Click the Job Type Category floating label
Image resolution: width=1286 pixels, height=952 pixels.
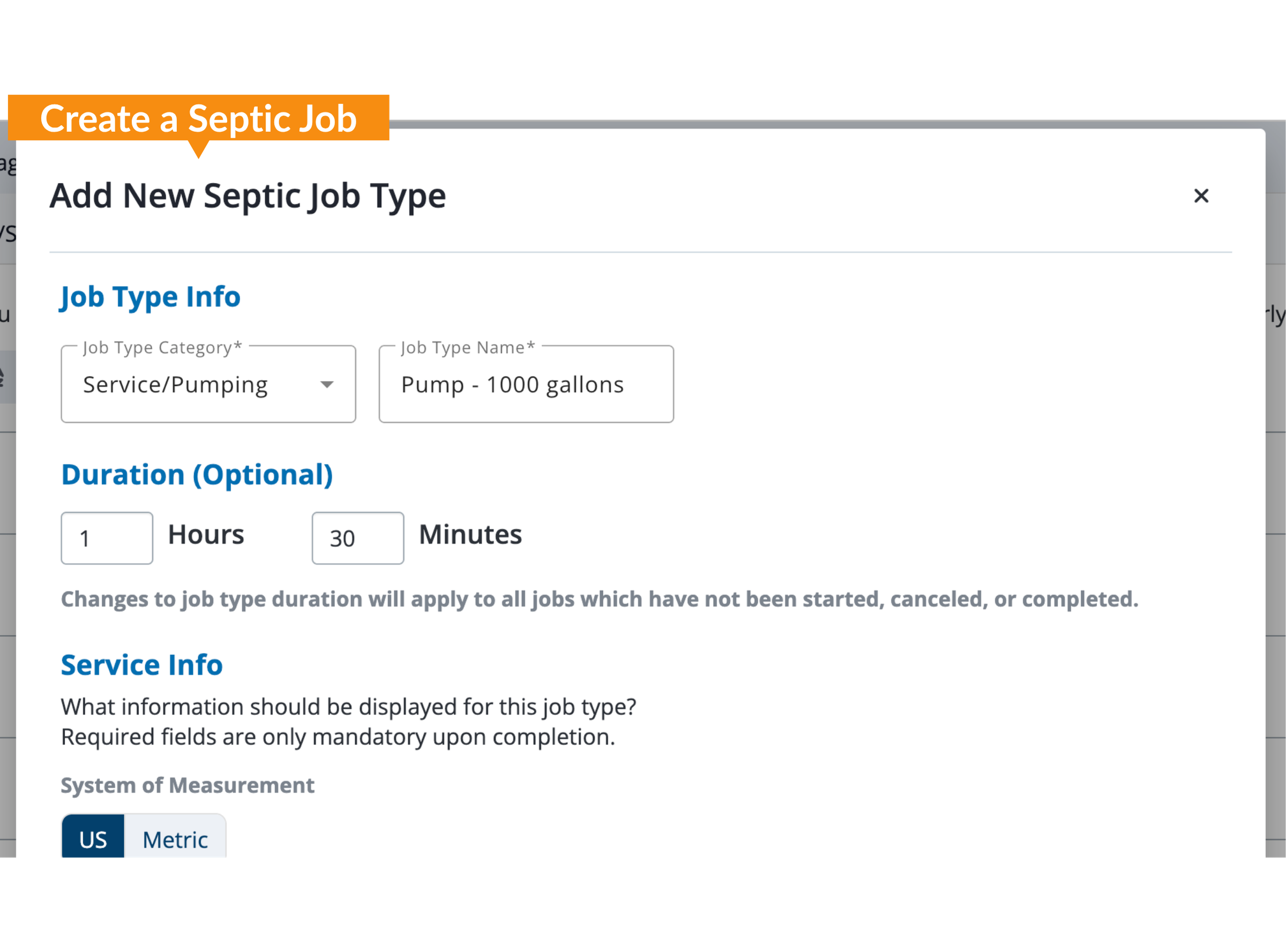(162, 348)
